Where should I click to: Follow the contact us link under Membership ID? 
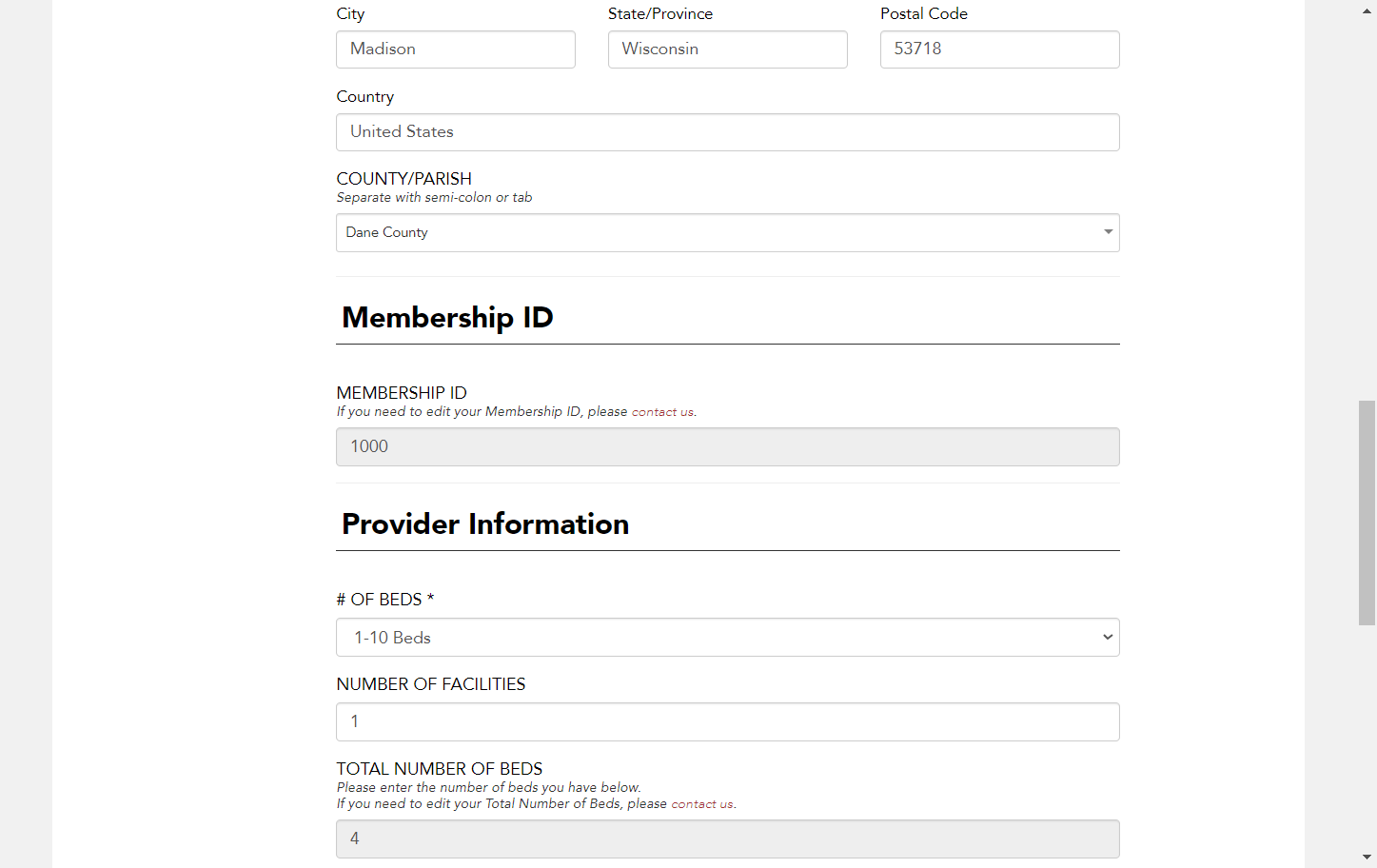click(x=662, y=412)
